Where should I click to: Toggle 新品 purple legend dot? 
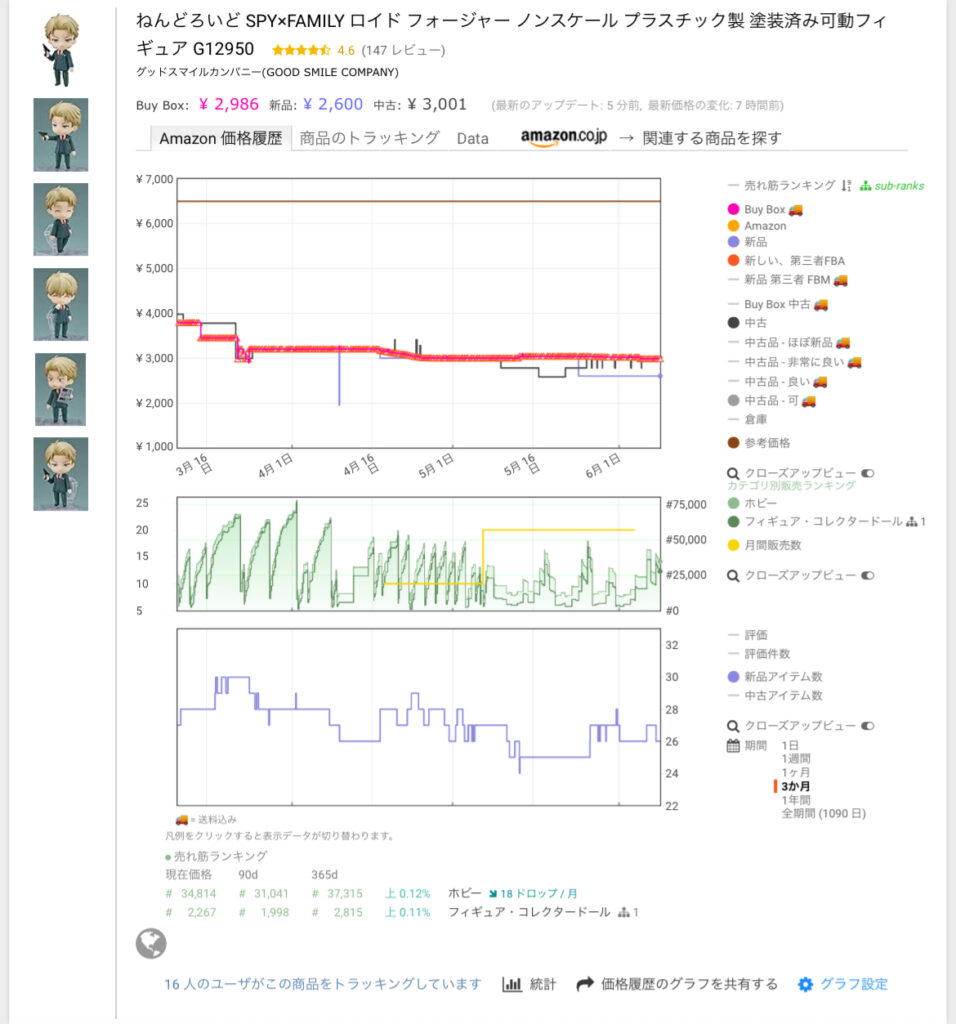(x=733, y=242)
